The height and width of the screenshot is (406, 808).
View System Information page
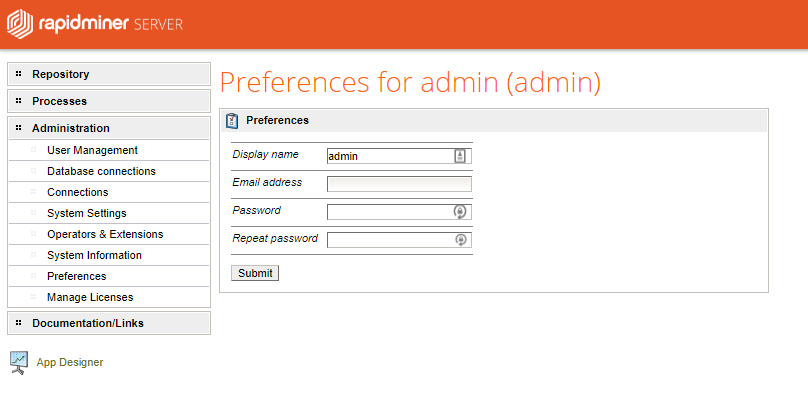(x=94, y=255)
